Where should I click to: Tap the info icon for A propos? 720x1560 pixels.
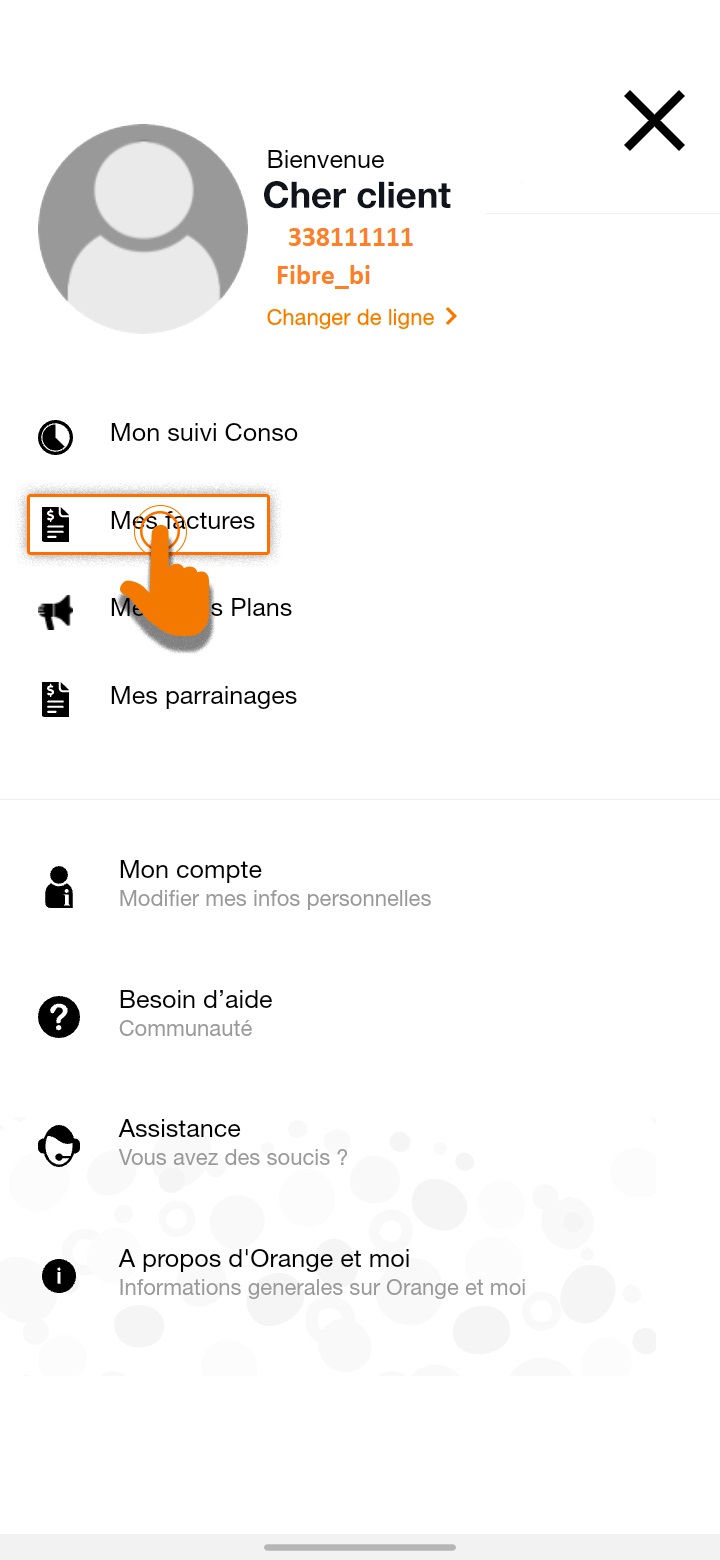[x=59, y=1276]
